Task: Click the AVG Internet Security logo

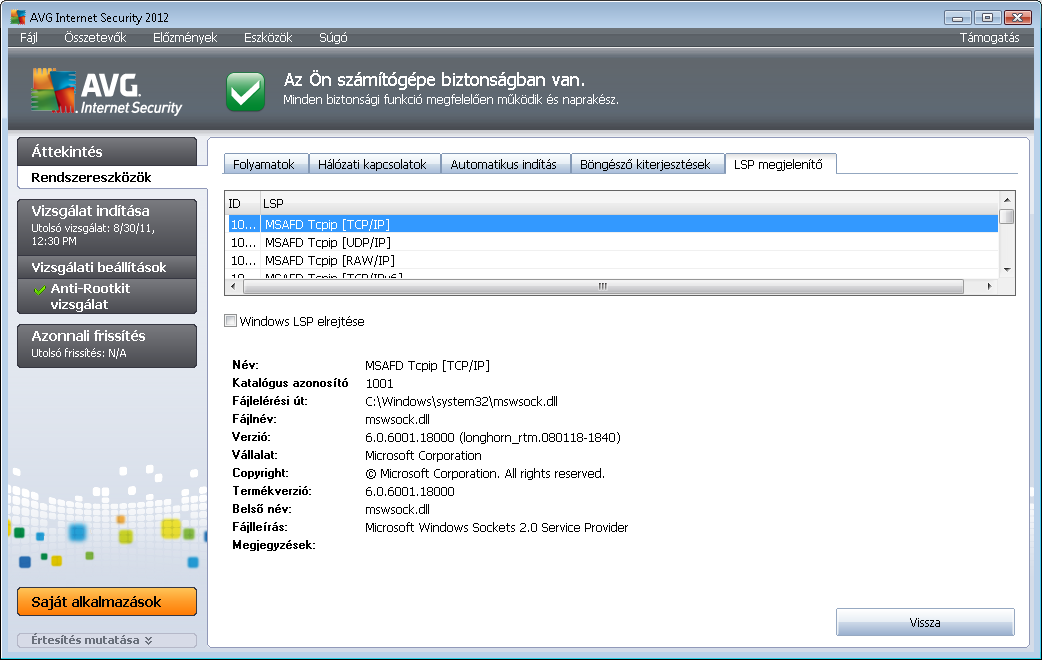Action: coord(106,91)
